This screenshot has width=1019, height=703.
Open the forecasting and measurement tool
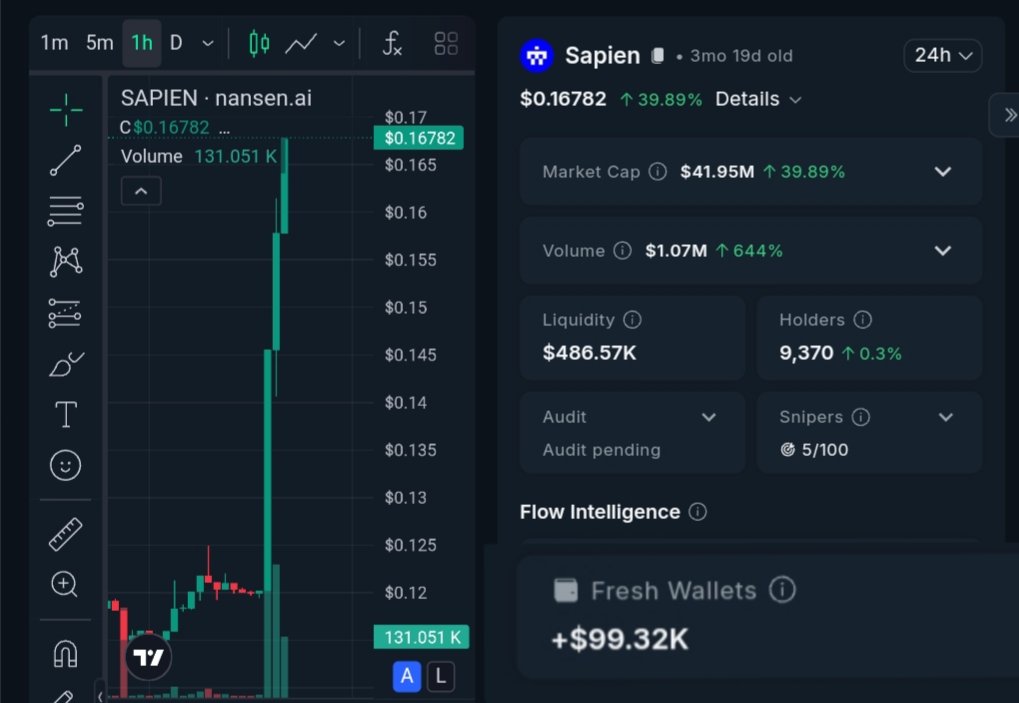[65, 313]
